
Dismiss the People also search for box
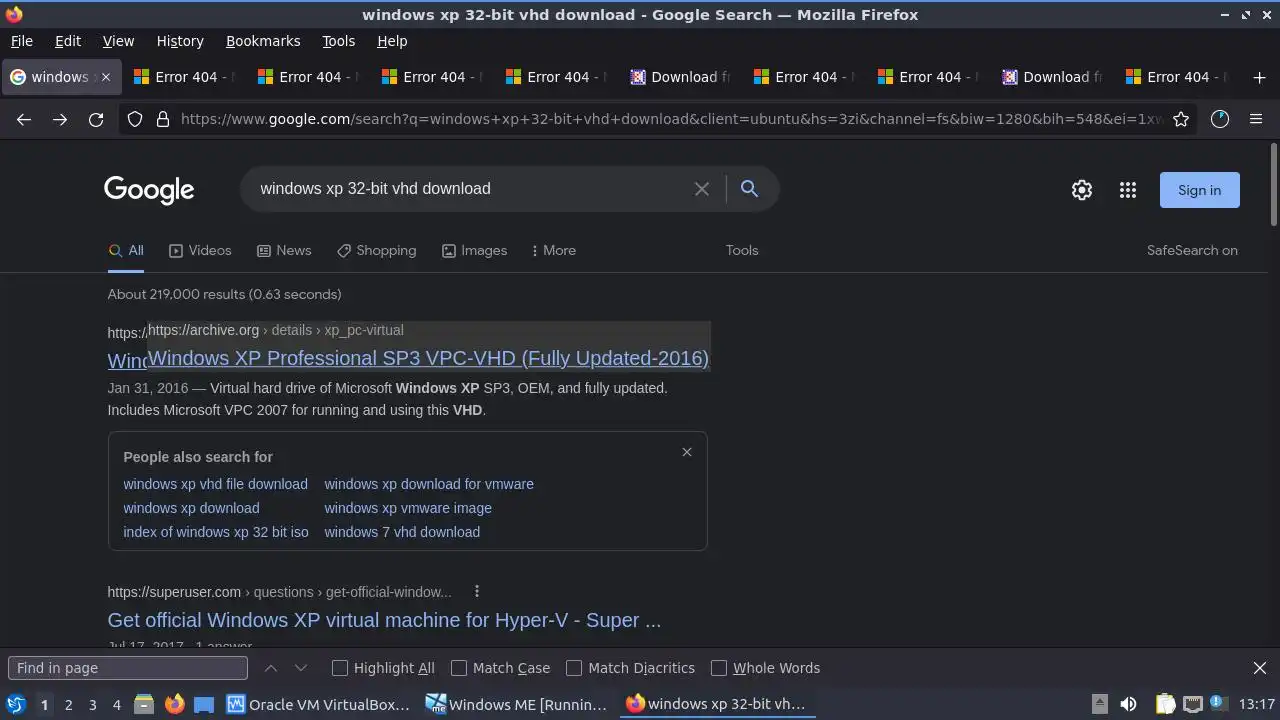[687, 452]
